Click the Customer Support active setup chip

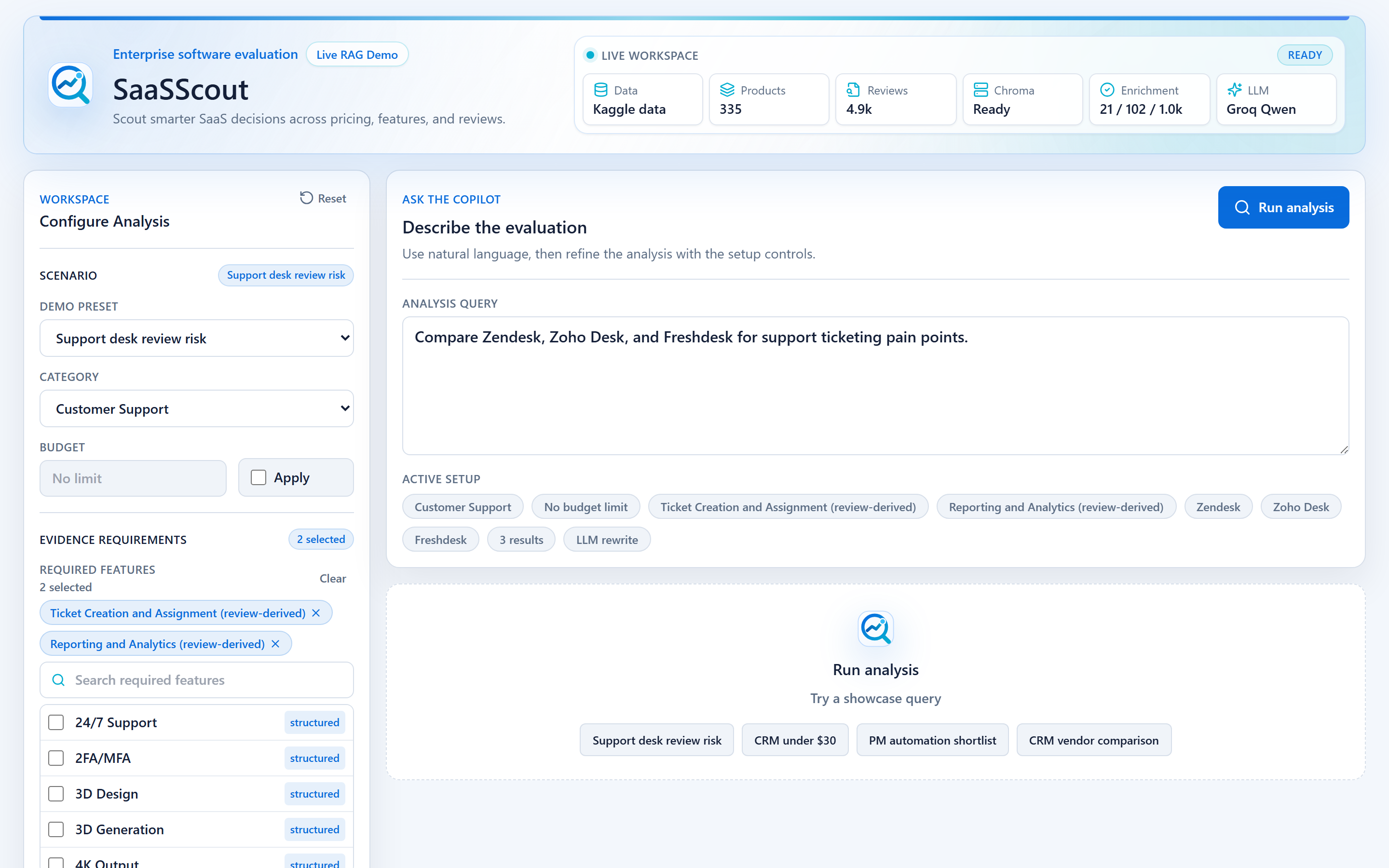(463, 507)
